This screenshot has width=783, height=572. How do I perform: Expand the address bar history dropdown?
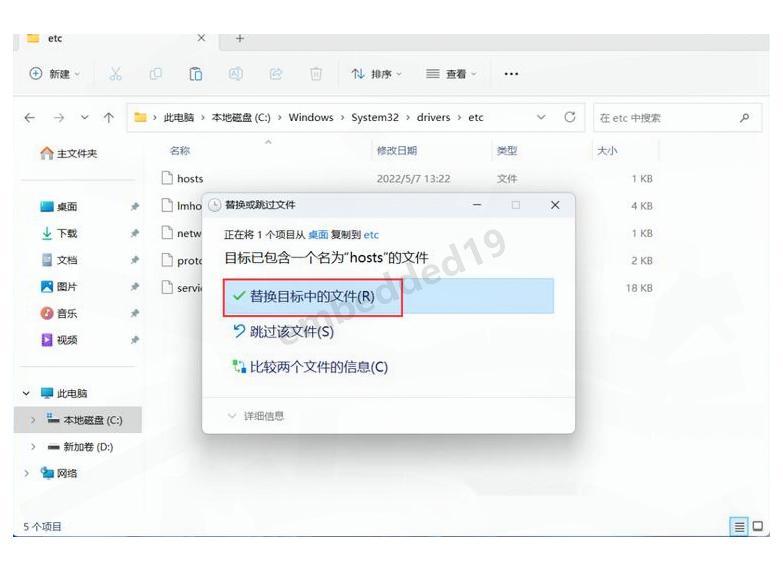click(x=541, y=117)
